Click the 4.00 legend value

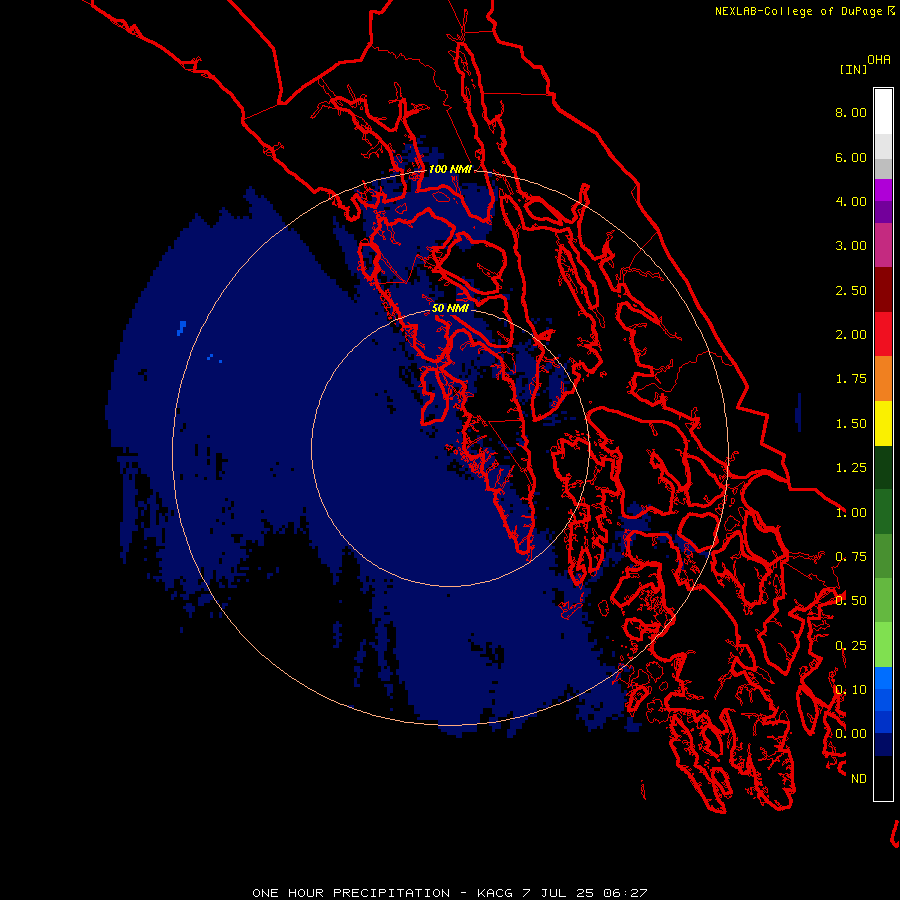(x=851, y=201)
